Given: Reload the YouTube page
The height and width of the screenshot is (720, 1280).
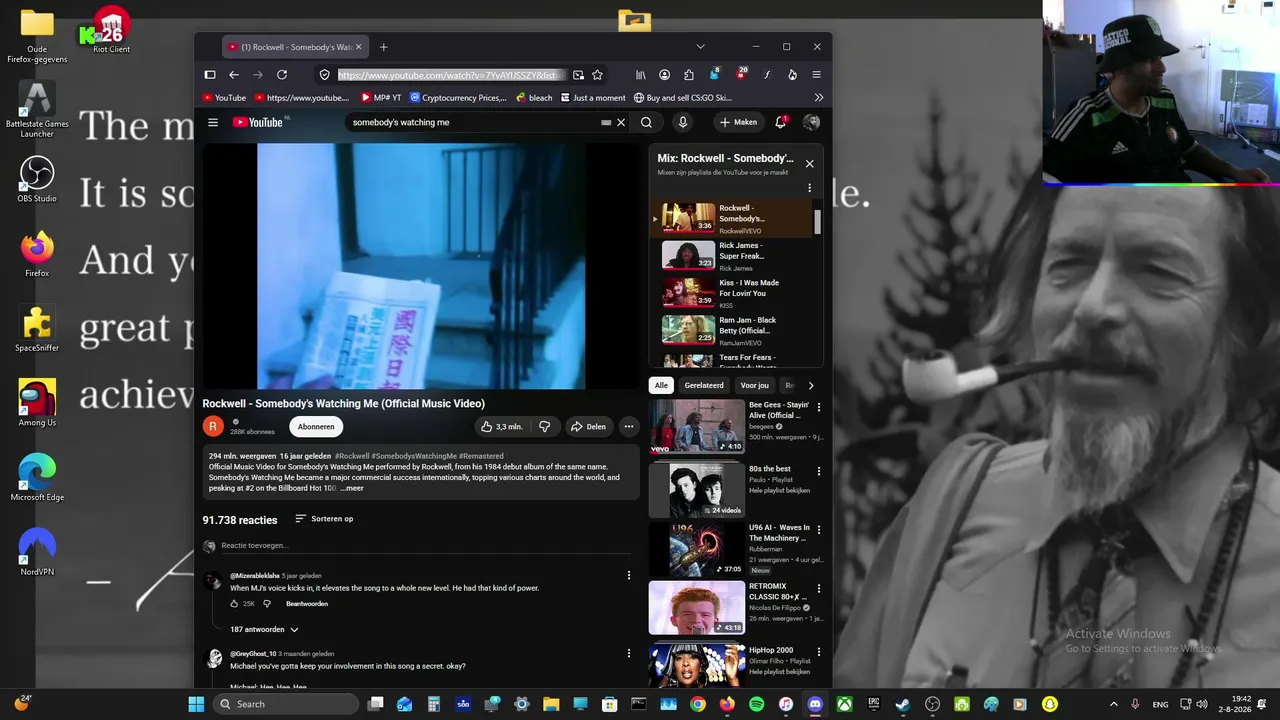Looking at the screenshot, I should (282, 75).
